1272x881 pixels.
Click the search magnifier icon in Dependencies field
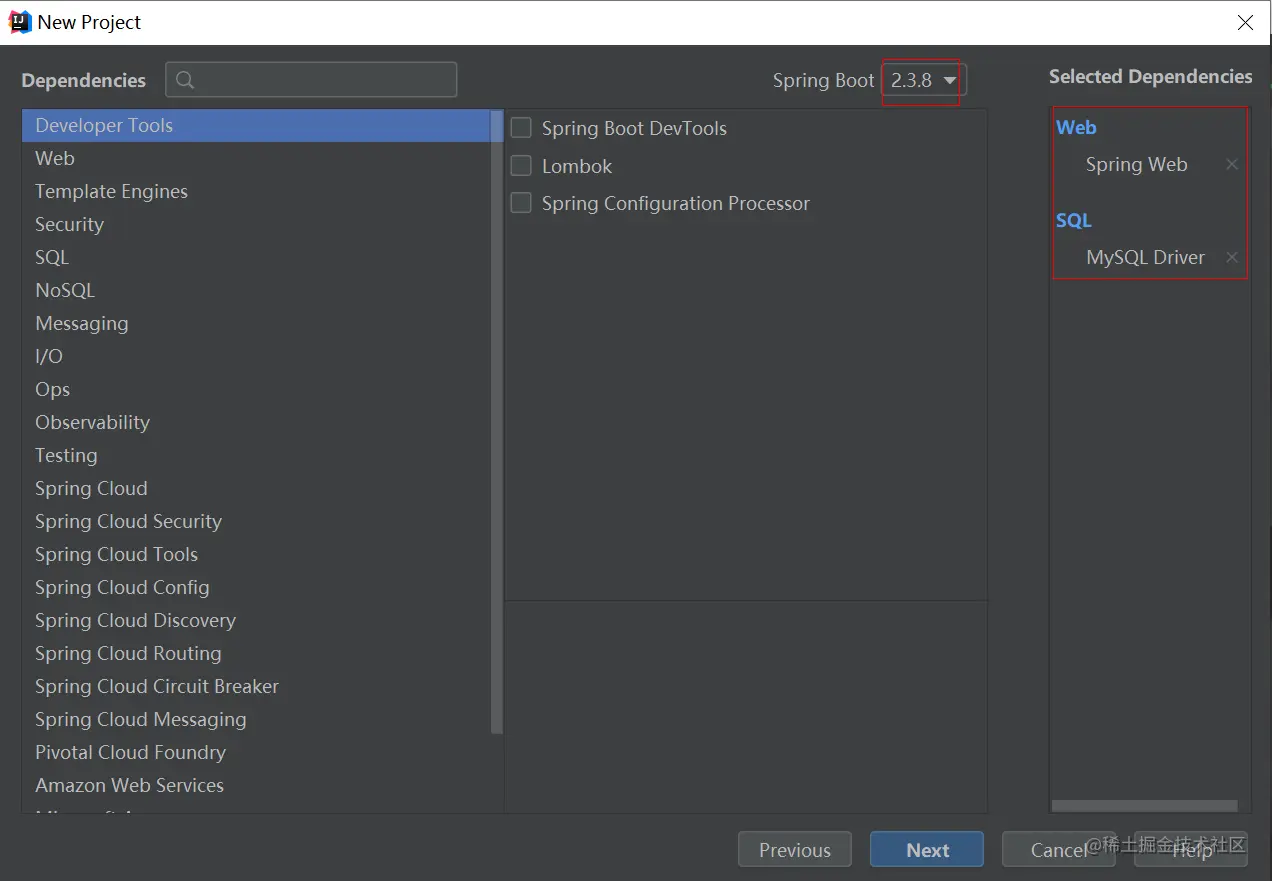pyautogui.click(x=185, y=80)
